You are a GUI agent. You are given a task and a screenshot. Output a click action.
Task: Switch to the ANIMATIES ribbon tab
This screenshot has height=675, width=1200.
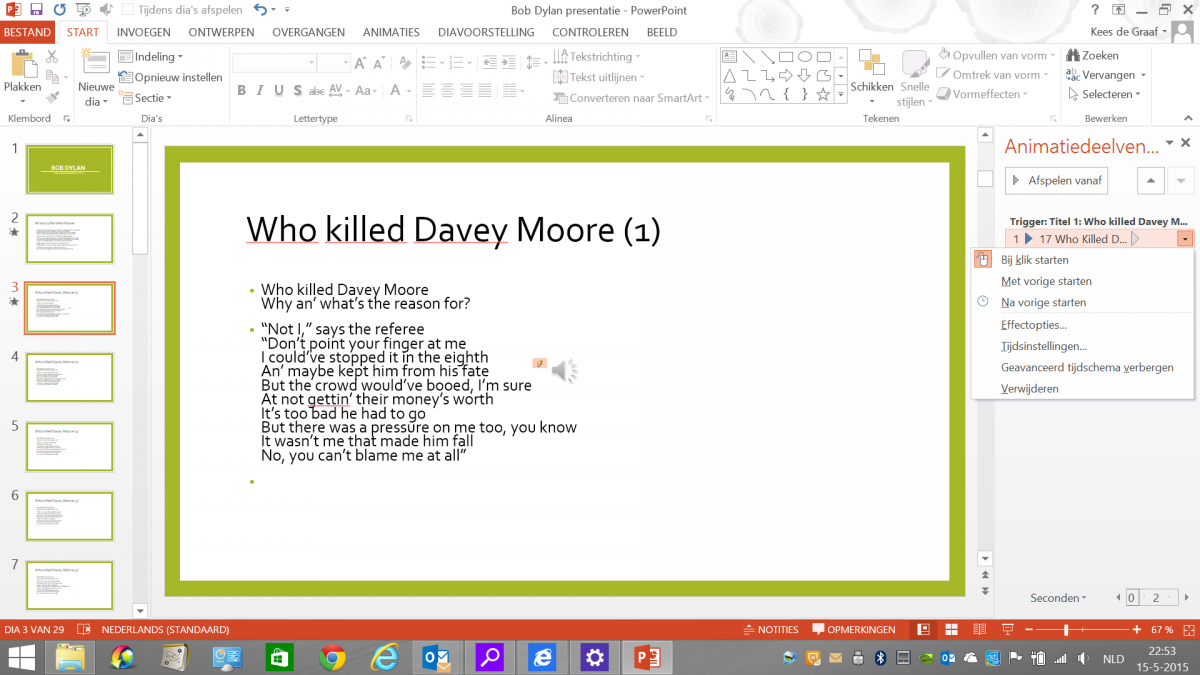pos(391,32)
